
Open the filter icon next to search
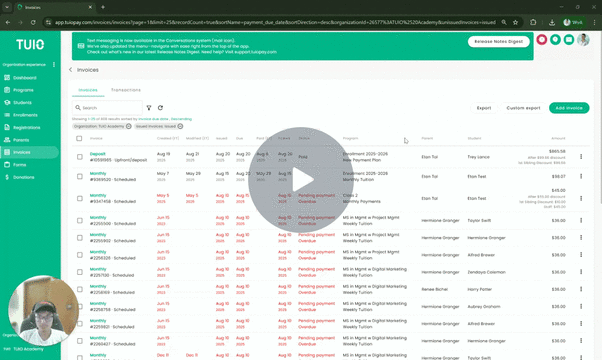click(149, 108)
